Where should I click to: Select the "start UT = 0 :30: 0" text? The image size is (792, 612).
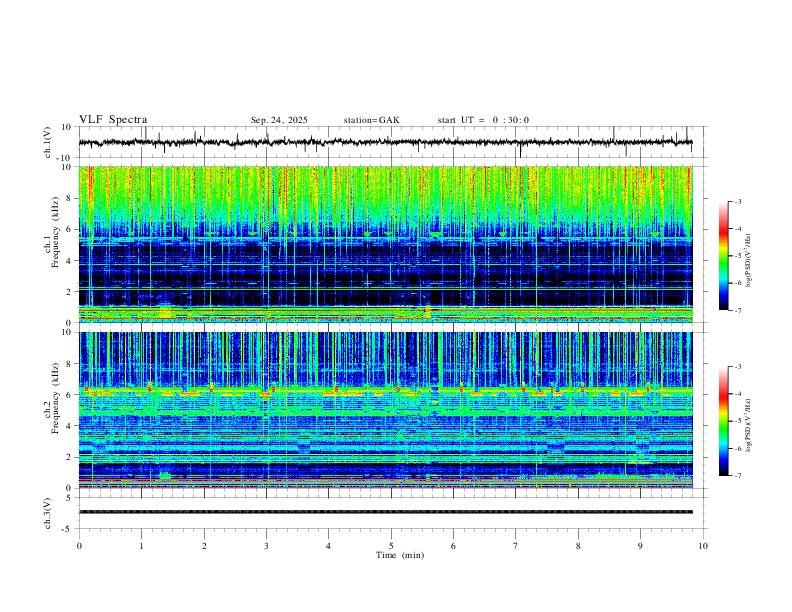[483, 120]
